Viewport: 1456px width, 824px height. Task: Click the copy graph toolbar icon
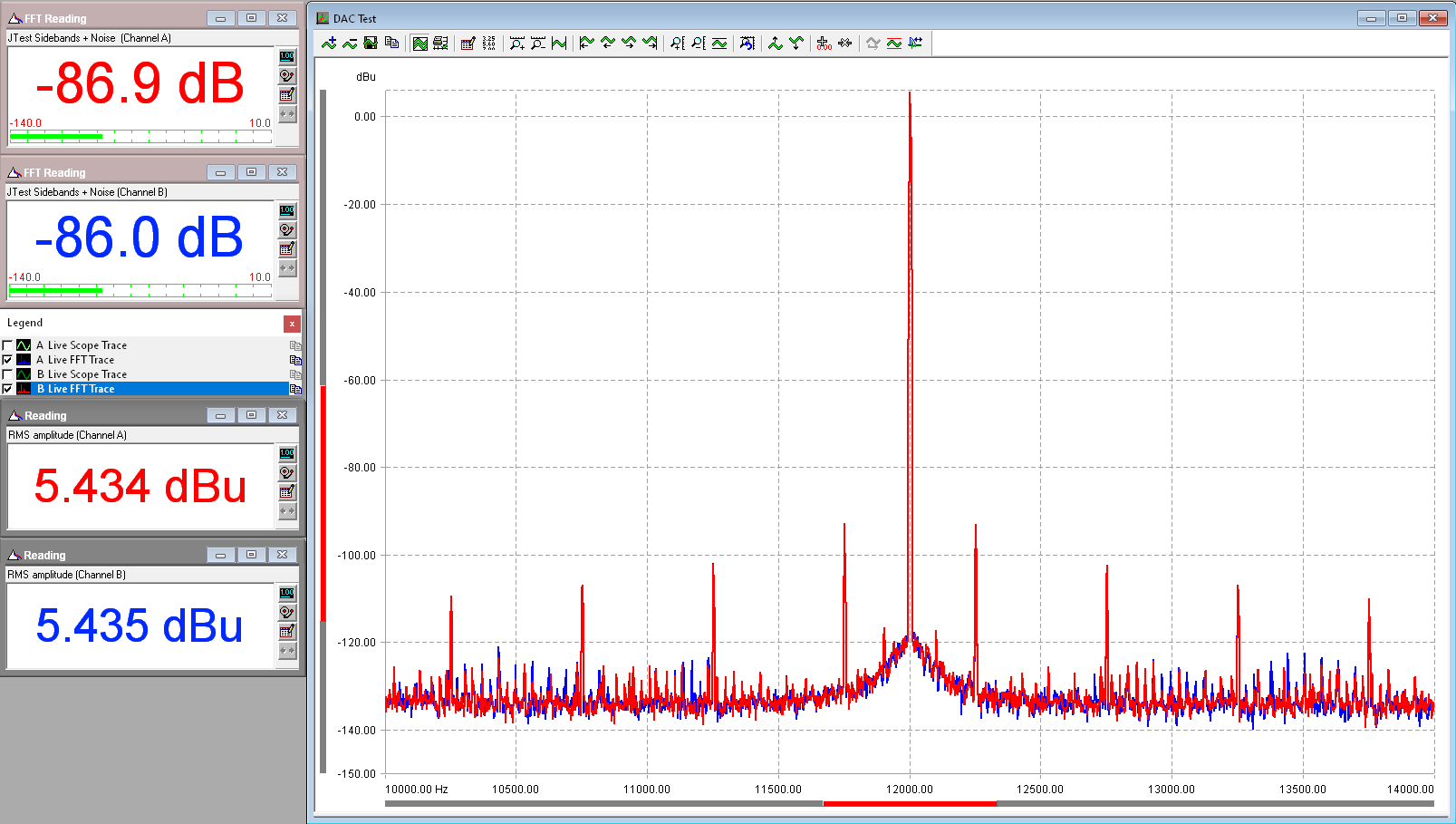(392, 44)
